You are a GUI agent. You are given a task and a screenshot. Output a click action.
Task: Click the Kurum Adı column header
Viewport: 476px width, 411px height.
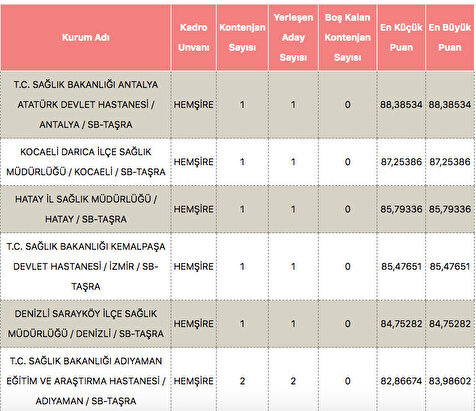(86, 37)
